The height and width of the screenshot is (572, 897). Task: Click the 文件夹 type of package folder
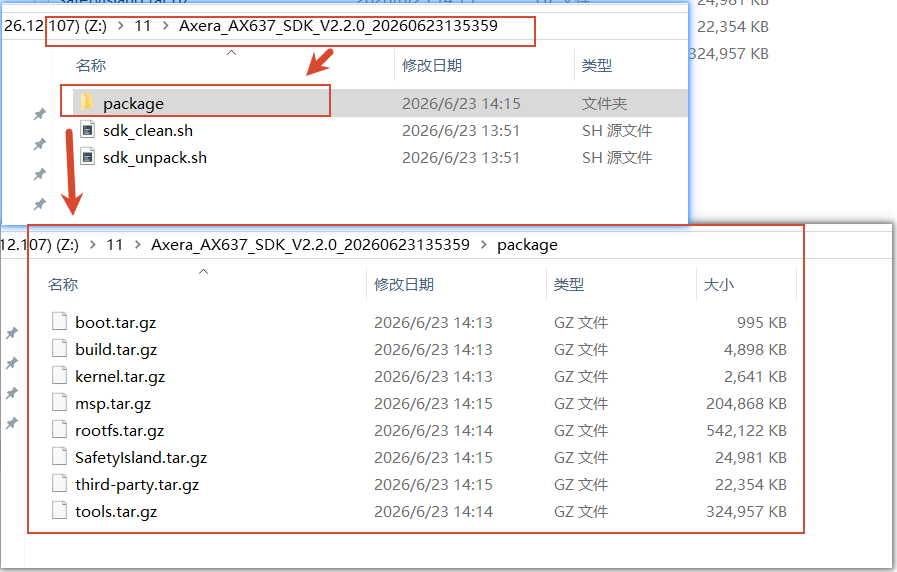[x=604, y=104]
